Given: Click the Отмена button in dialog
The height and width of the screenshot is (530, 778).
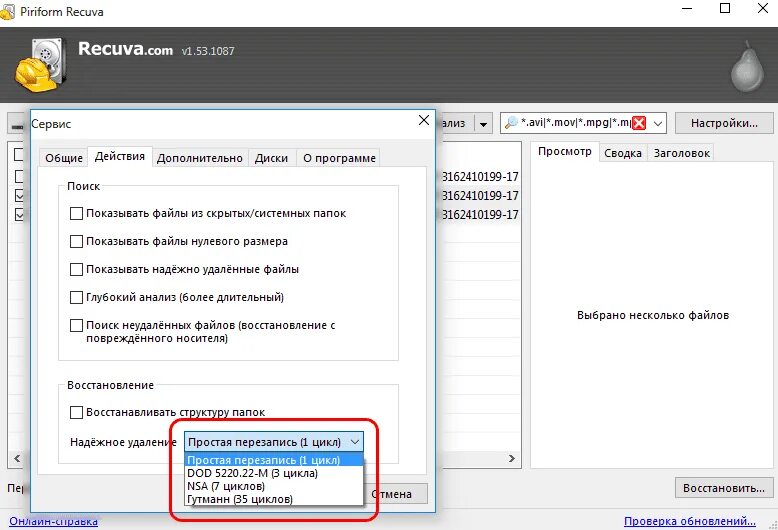Looking at the screenshot, I should pyautogui.click(x=395, y=494).
